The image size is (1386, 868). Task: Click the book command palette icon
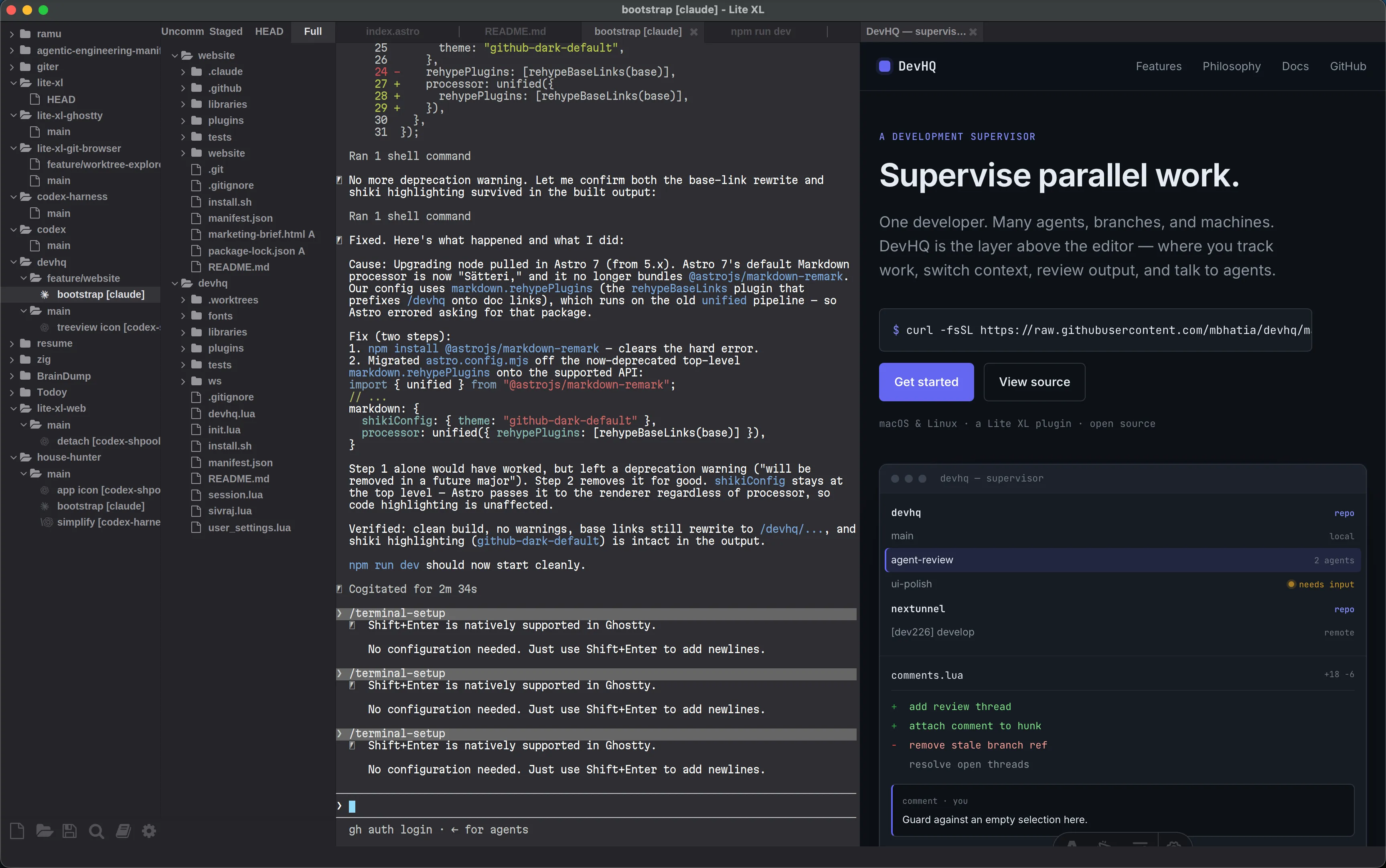(123, 831)
